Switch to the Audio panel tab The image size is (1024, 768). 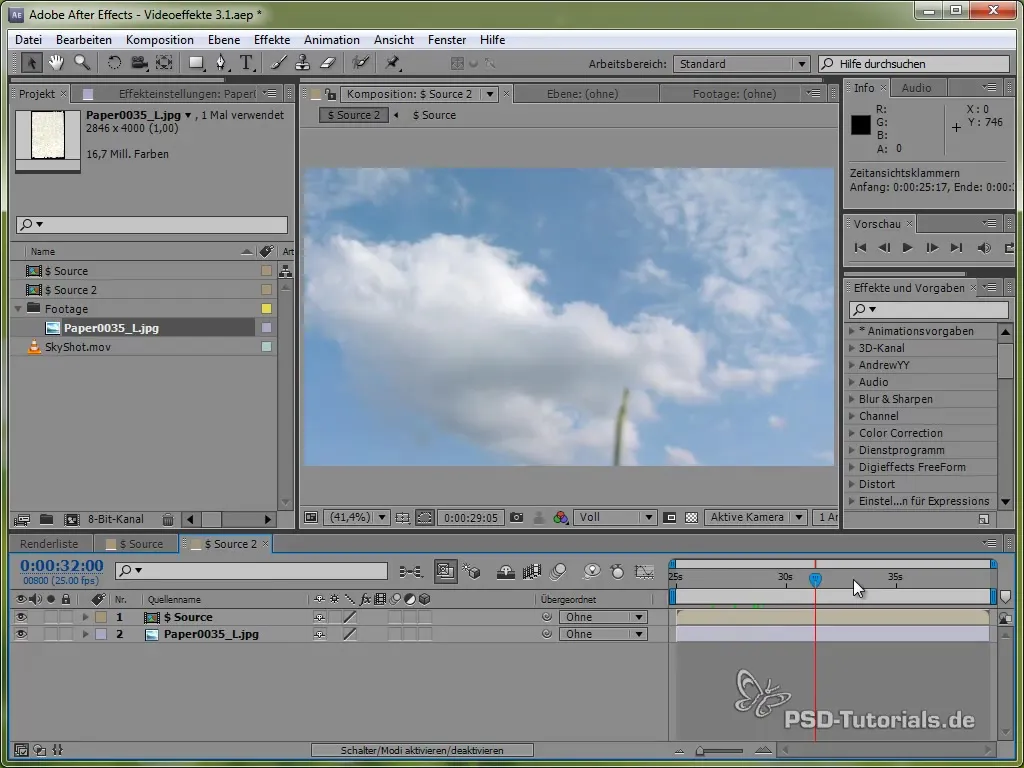coord(916,88)
